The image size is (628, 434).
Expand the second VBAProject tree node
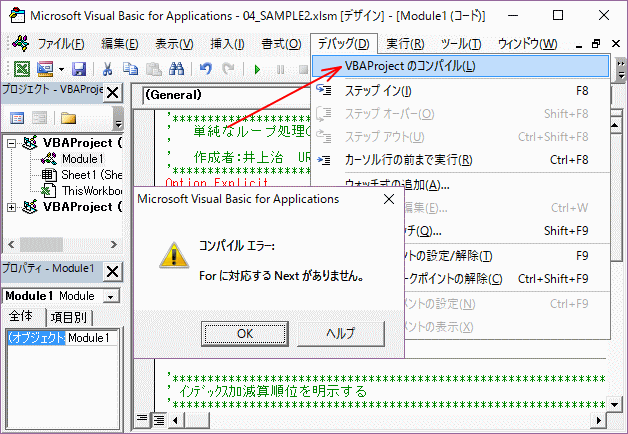(12, 207)
